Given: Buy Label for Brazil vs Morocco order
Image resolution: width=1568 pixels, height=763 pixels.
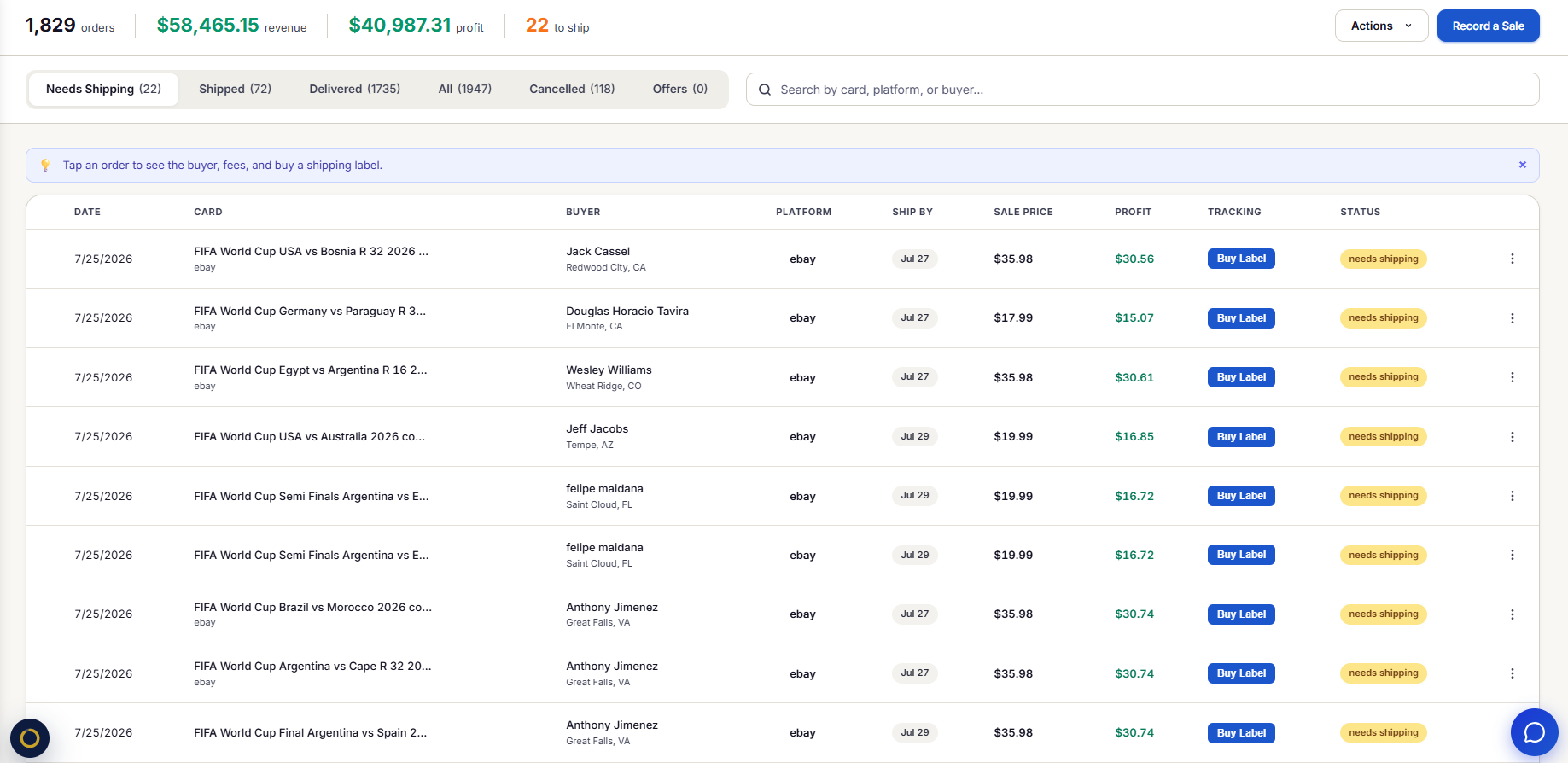Looking at the screenshot, I should pyautogui.click(x=1241, y=614).
